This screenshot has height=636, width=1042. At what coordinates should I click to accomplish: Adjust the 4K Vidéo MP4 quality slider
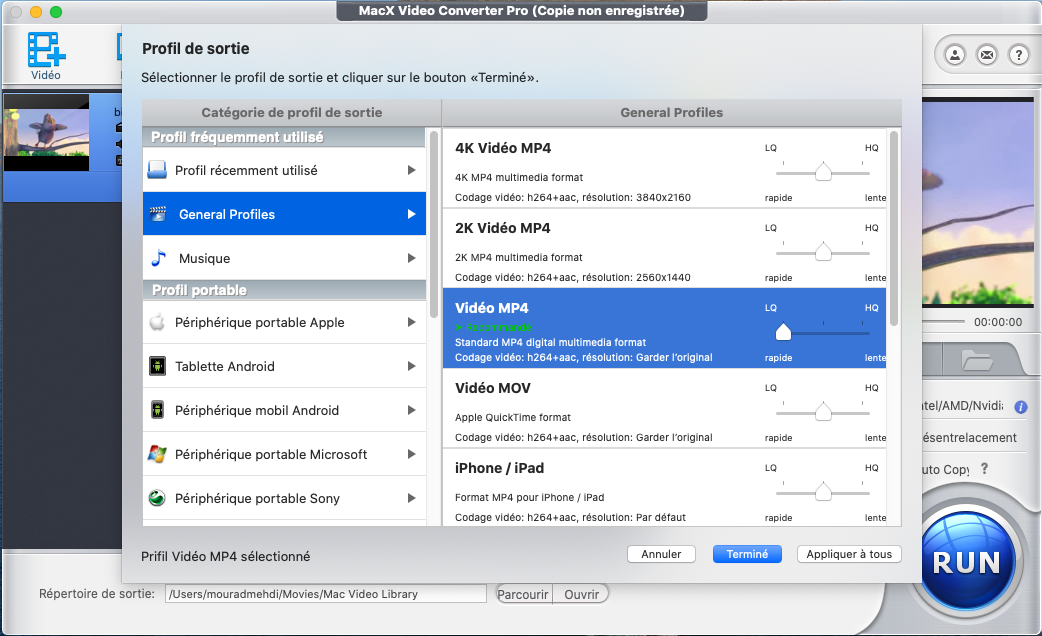[823, 171]
